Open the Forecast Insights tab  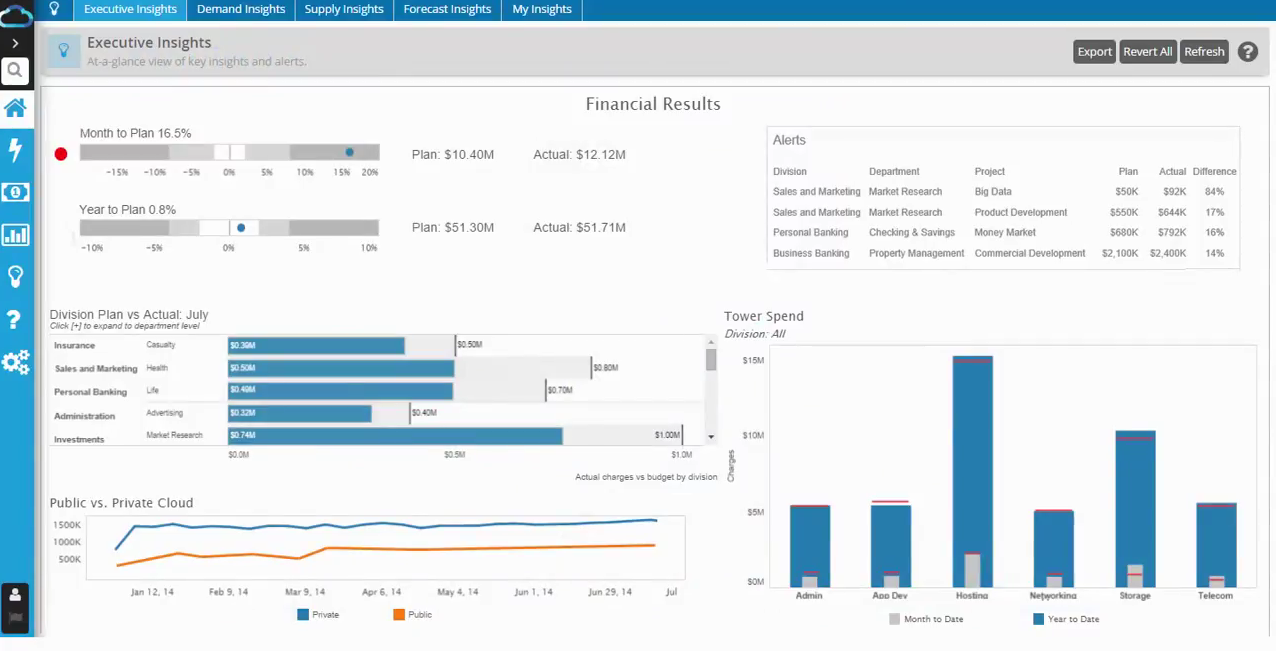click(447, 10)
